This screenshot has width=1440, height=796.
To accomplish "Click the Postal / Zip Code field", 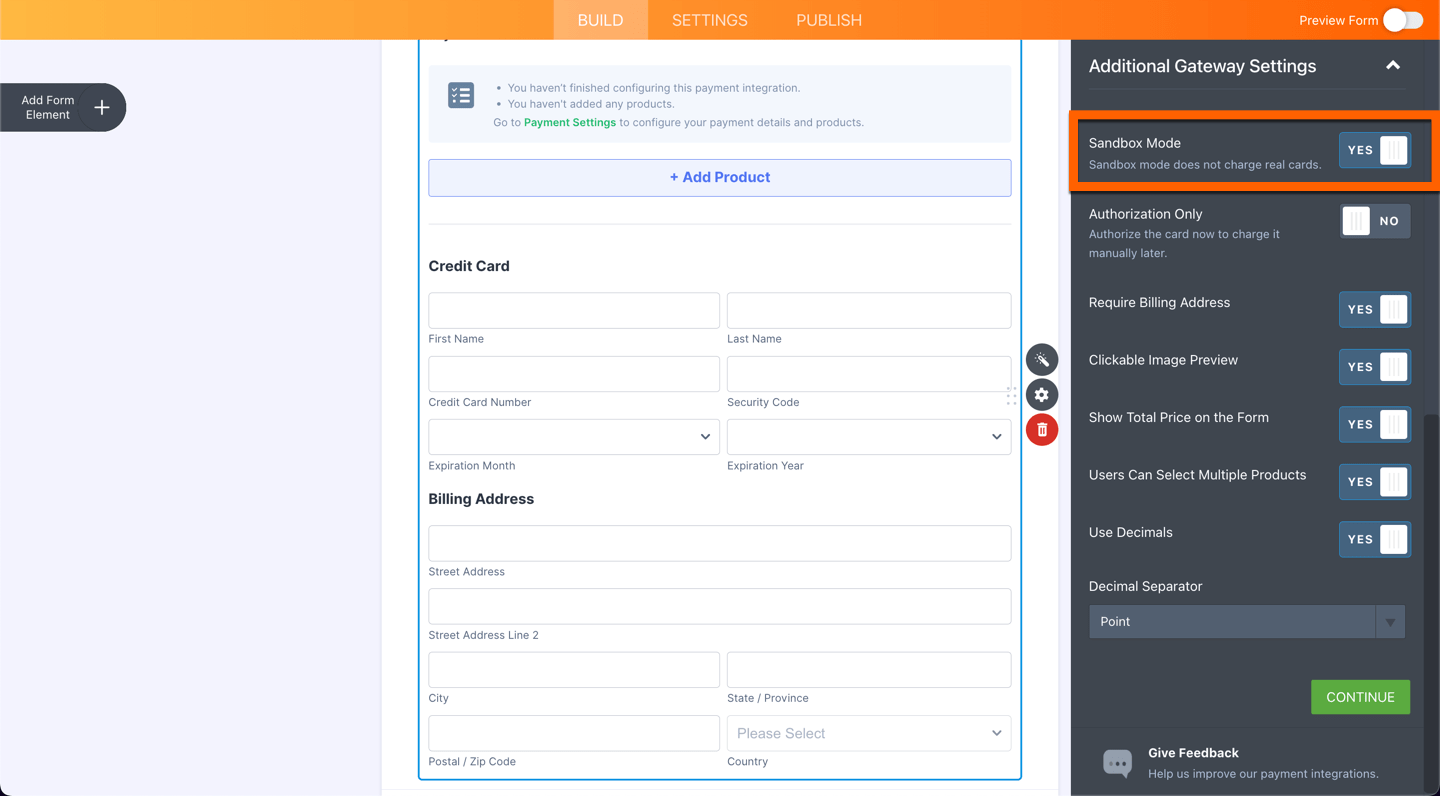I will click(574, 733).
